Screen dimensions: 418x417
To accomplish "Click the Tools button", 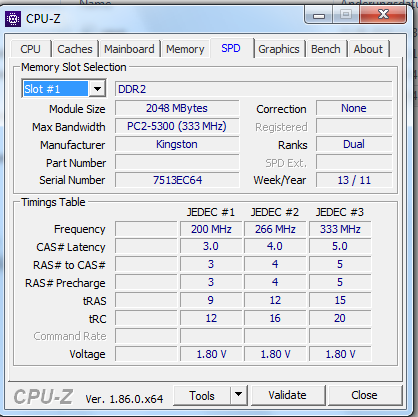I will point(202,395).
